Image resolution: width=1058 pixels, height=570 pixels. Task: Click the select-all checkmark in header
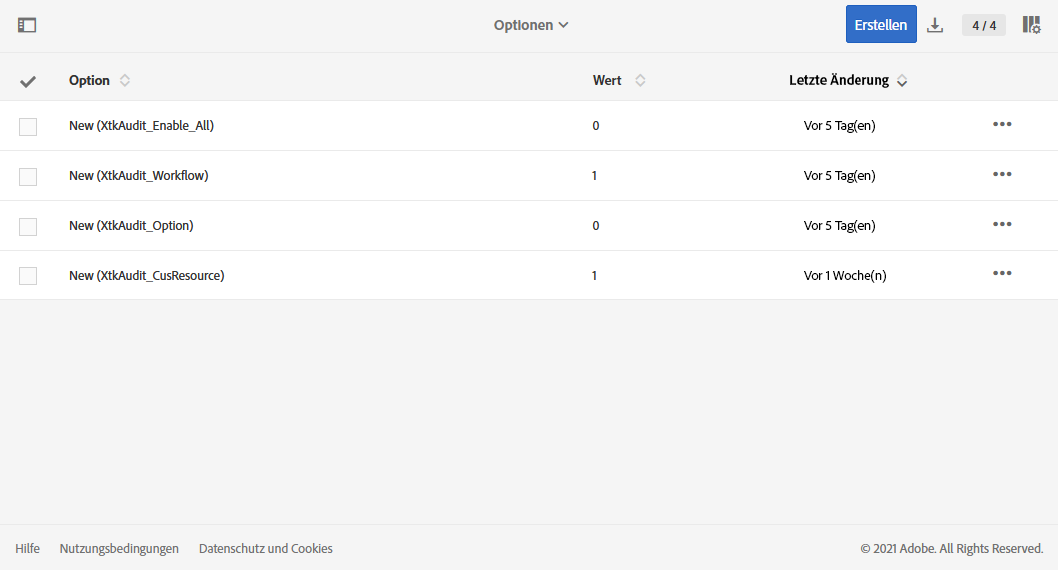tap(28, 81)
